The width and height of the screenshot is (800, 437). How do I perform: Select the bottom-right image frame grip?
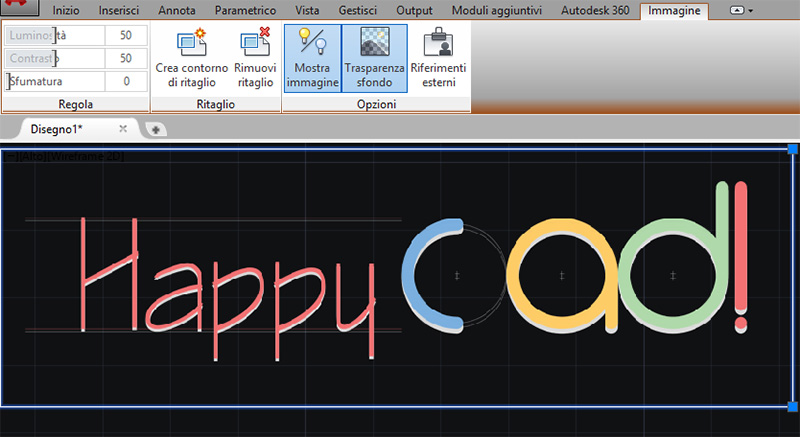coord(792,406)
